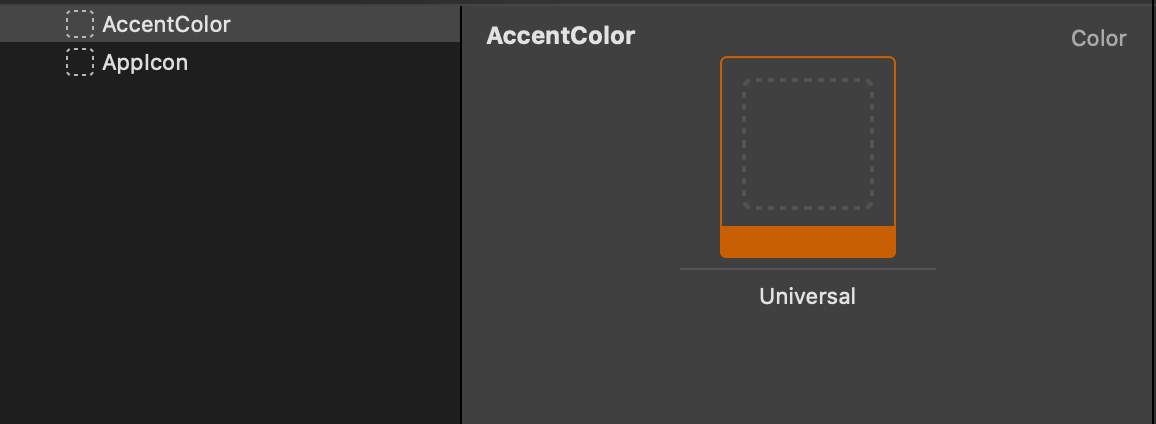The width and height of the screenshot is (1156, 424).
Task: Select the Universal color well
Action: tap(807, 157)
